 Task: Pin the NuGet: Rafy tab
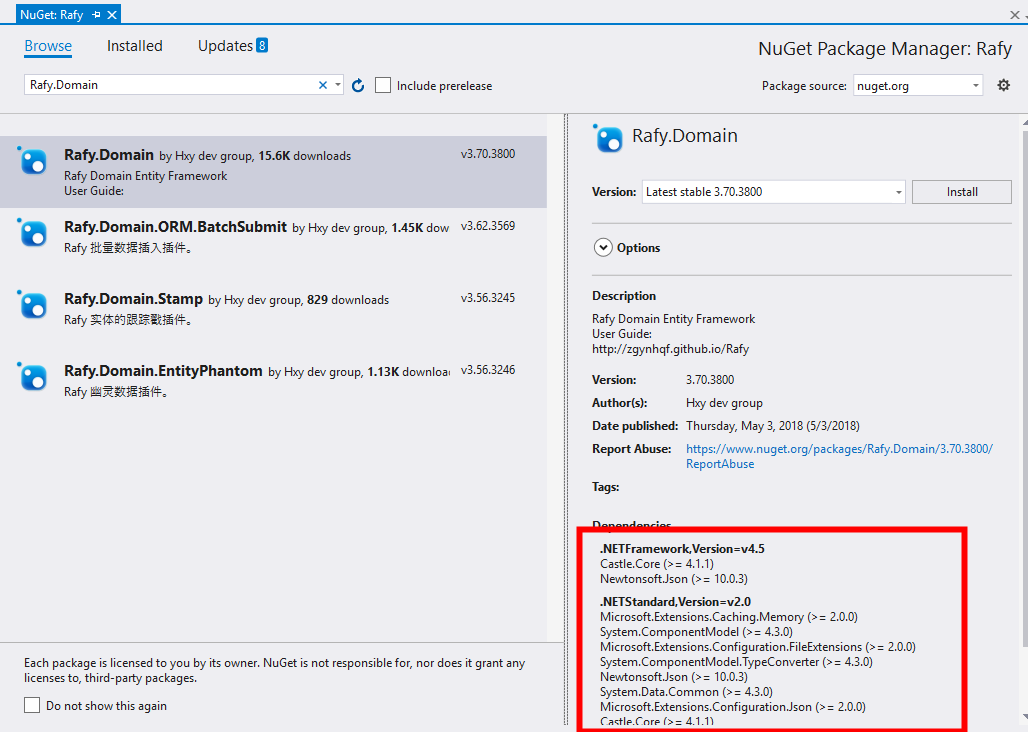click(96, 14)
